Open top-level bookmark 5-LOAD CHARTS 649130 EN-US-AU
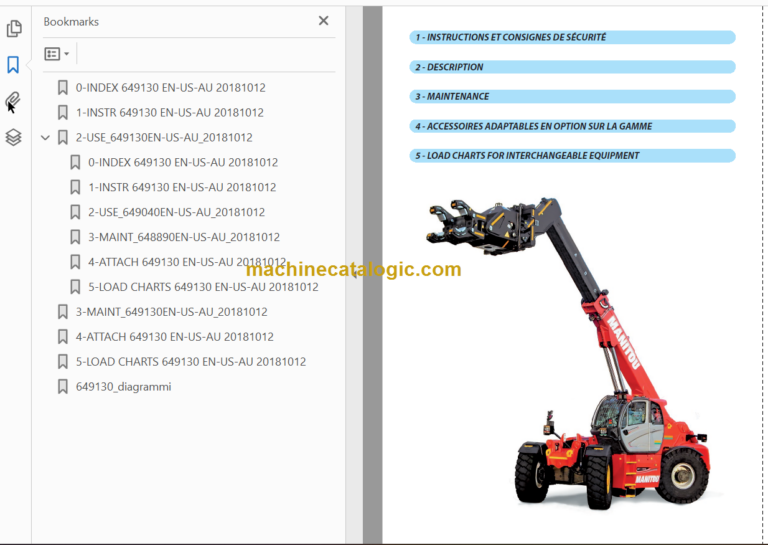The width and height of the screenshot is (768, 545). click(x=191, y=362)
